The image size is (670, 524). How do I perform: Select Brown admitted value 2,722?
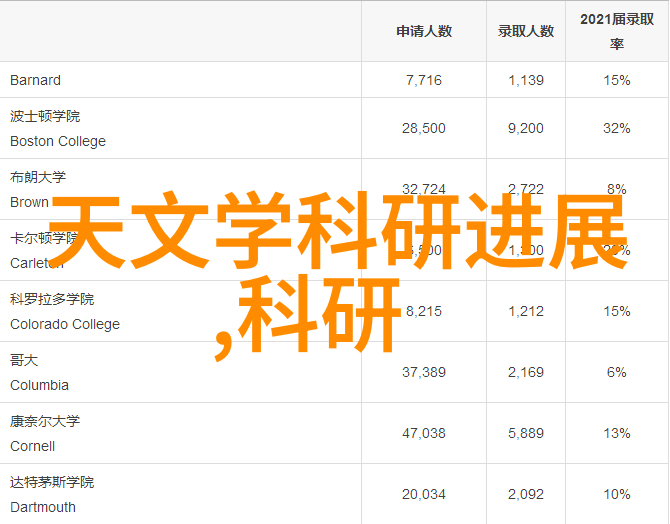point(526,188)
